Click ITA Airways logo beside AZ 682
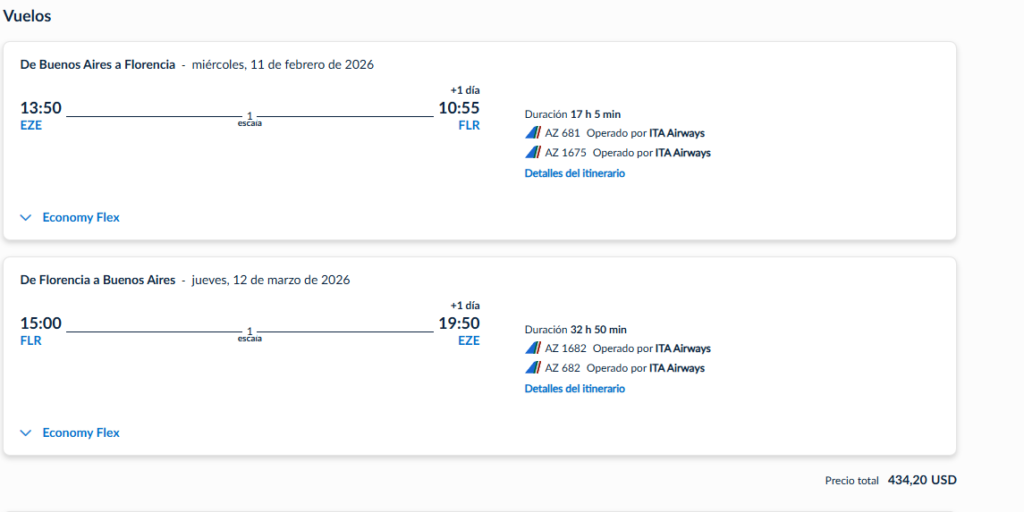 (x=532, y=368)
